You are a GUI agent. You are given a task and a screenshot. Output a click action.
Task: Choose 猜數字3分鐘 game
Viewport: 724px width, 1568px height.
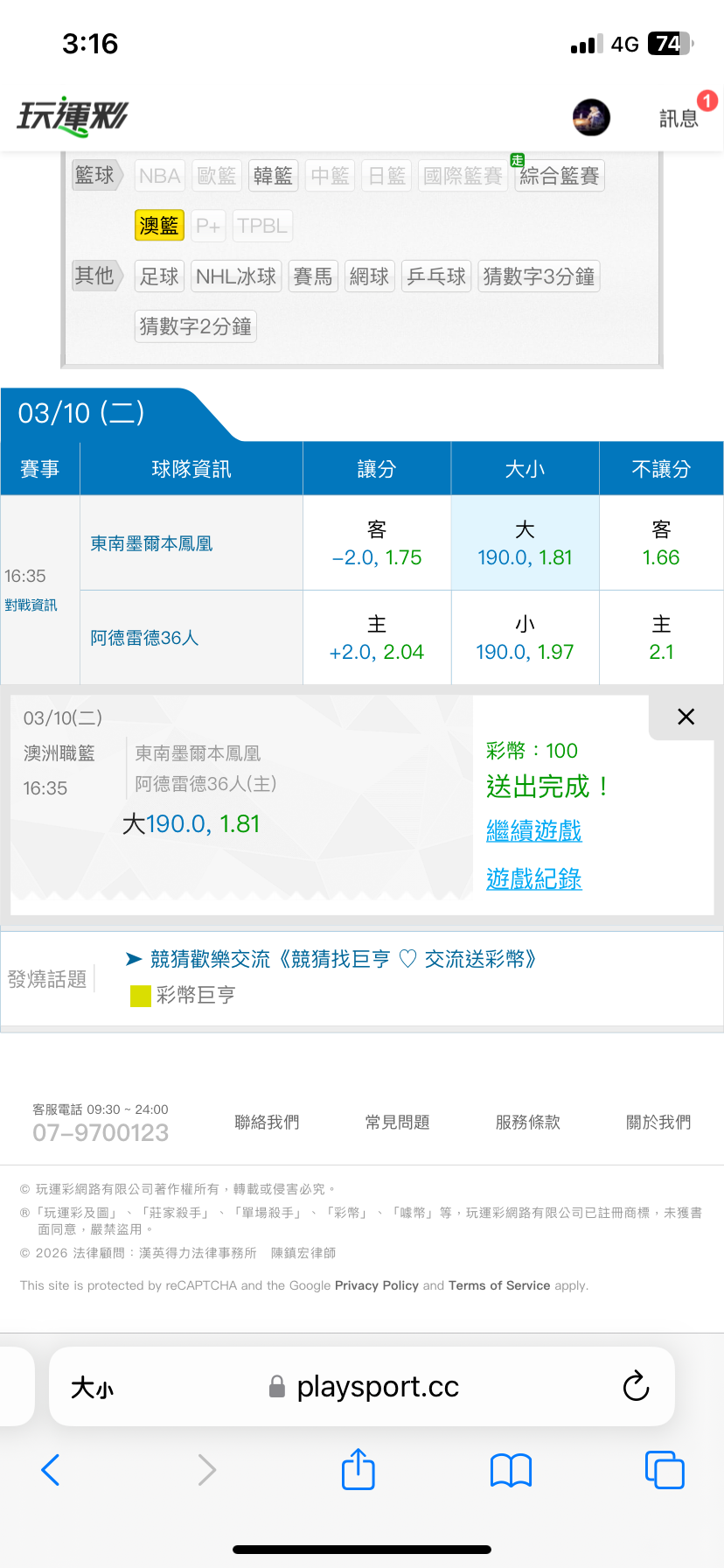(539, 276)
